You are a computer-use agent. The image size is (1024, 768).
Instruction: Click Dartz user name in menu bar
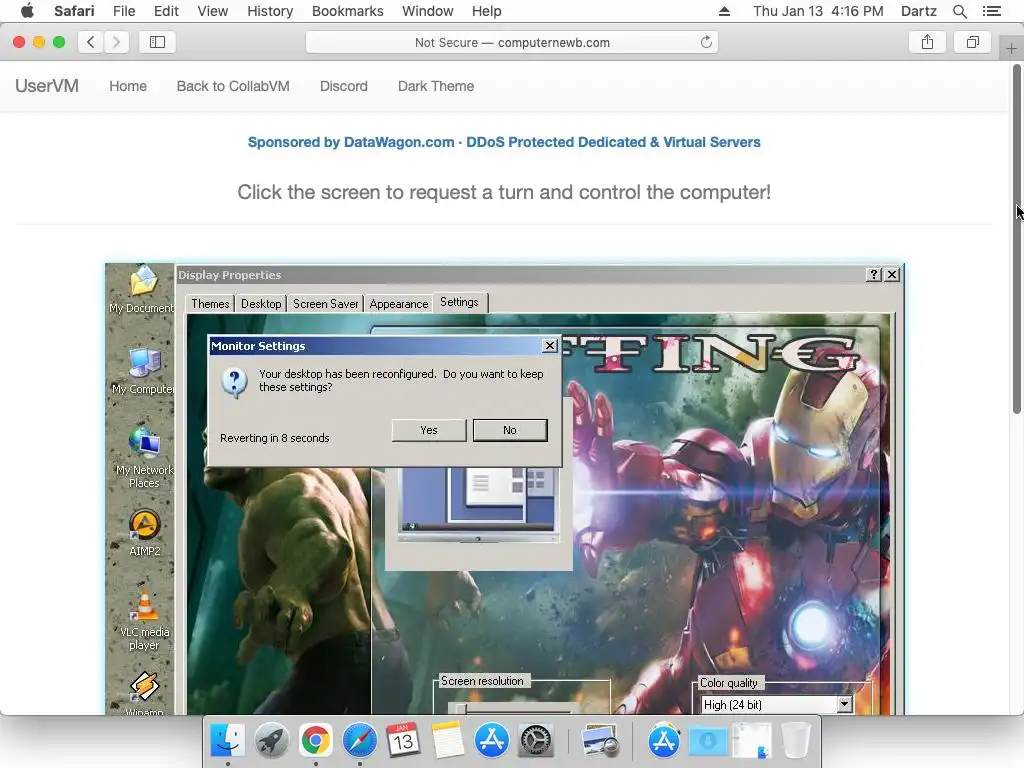[x=918, y=11]
